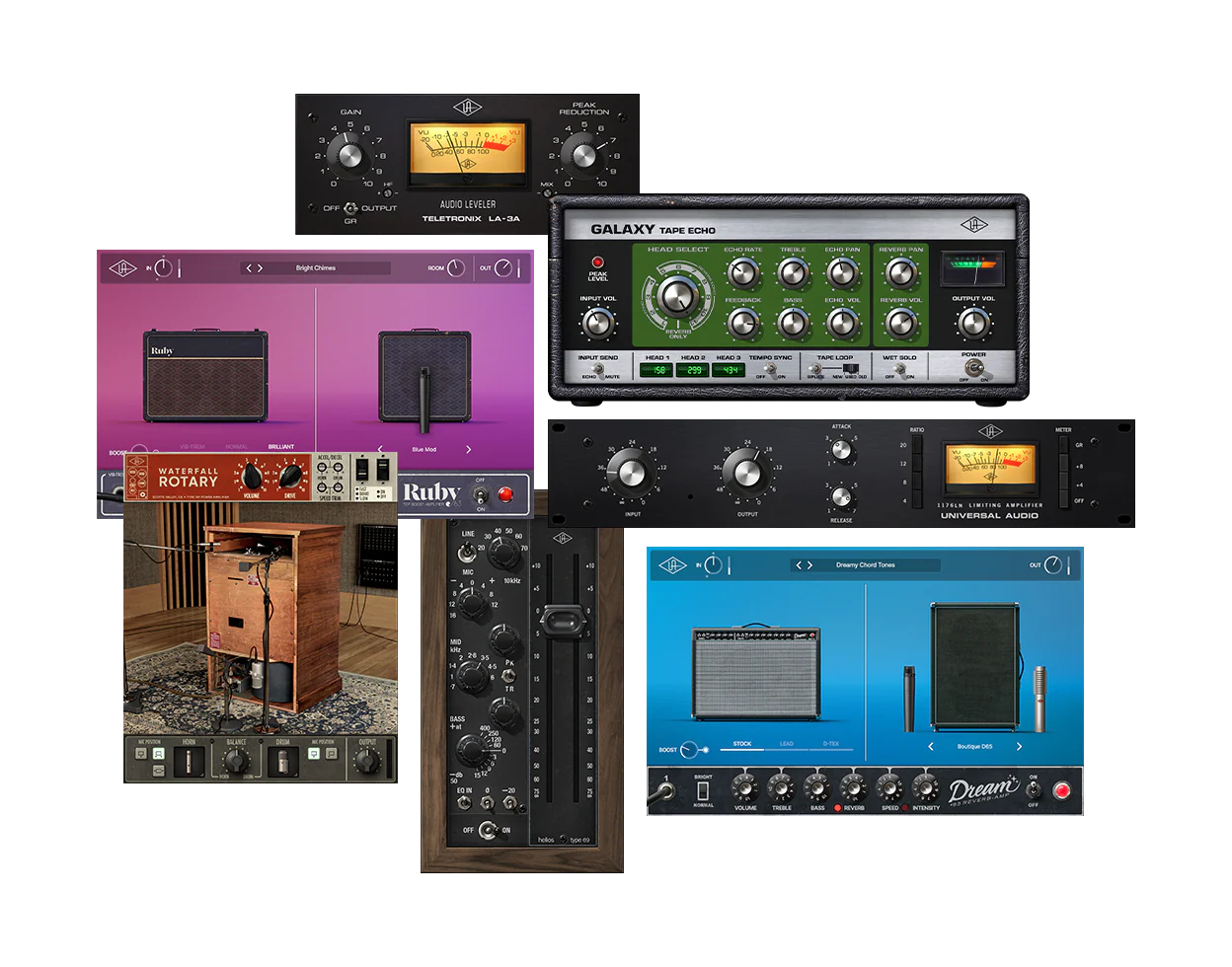Click the right ribbon microphone beside the Boutique D65 cabinet
Viewport: 1232px width, 967px height.
(x=1039, y=698)
